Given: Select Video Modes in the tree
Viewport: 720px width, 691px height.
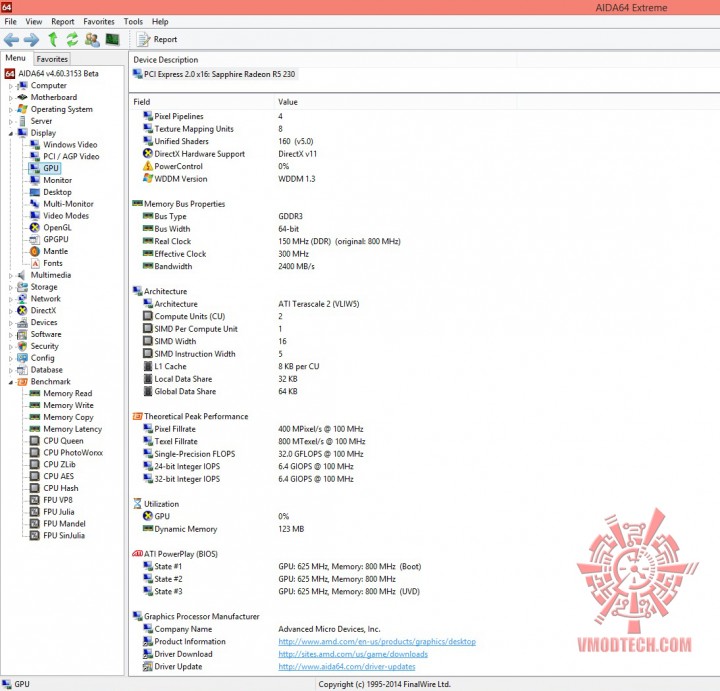Looking at the screenshot, I should coord(66,215).
